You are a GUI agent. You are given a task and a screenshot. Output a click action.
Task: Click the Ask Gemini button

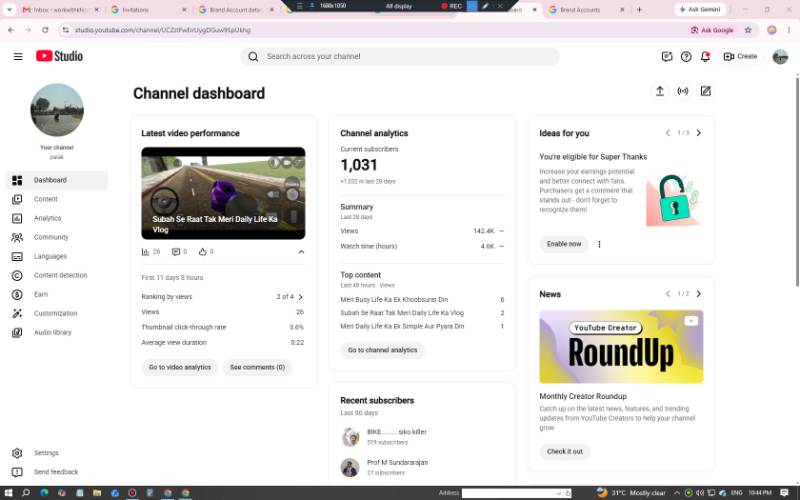(700, 9)
